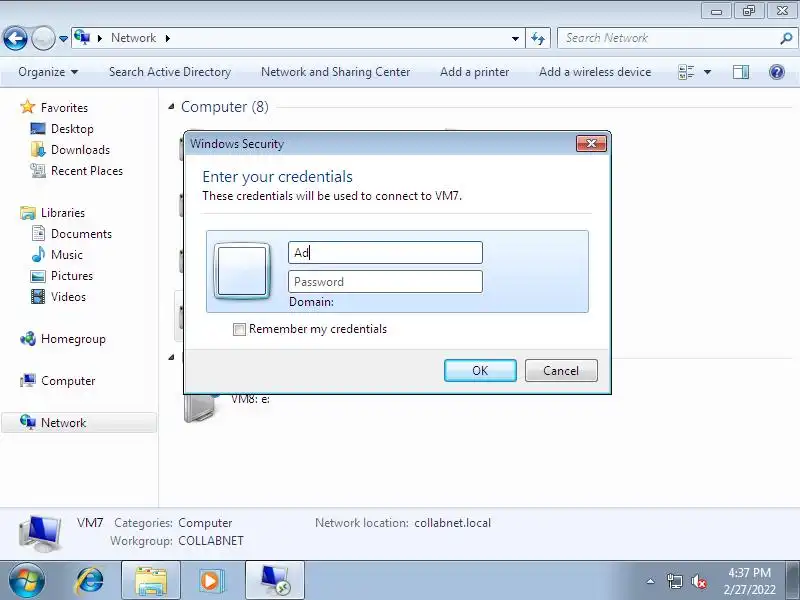Collapse the Computer (8) group
800x600 pixels.
(171, 107)
